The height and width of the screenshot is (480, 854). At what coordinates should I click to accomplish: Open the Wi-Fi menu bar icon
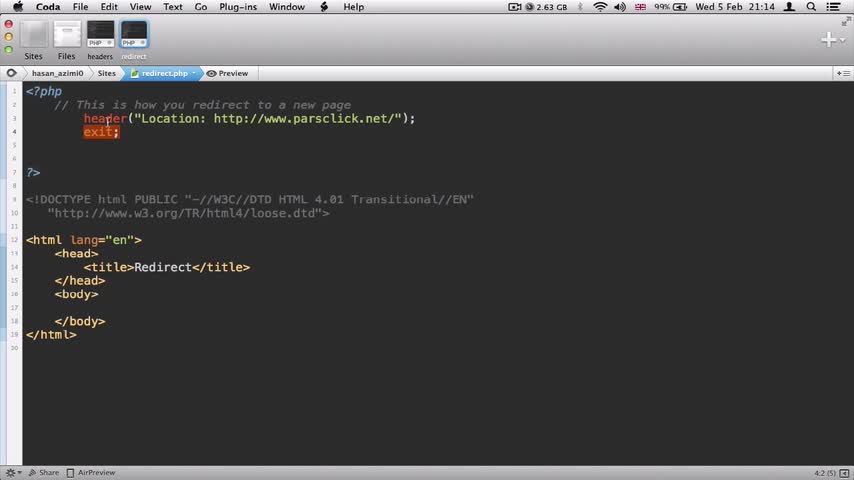[600, 7]
